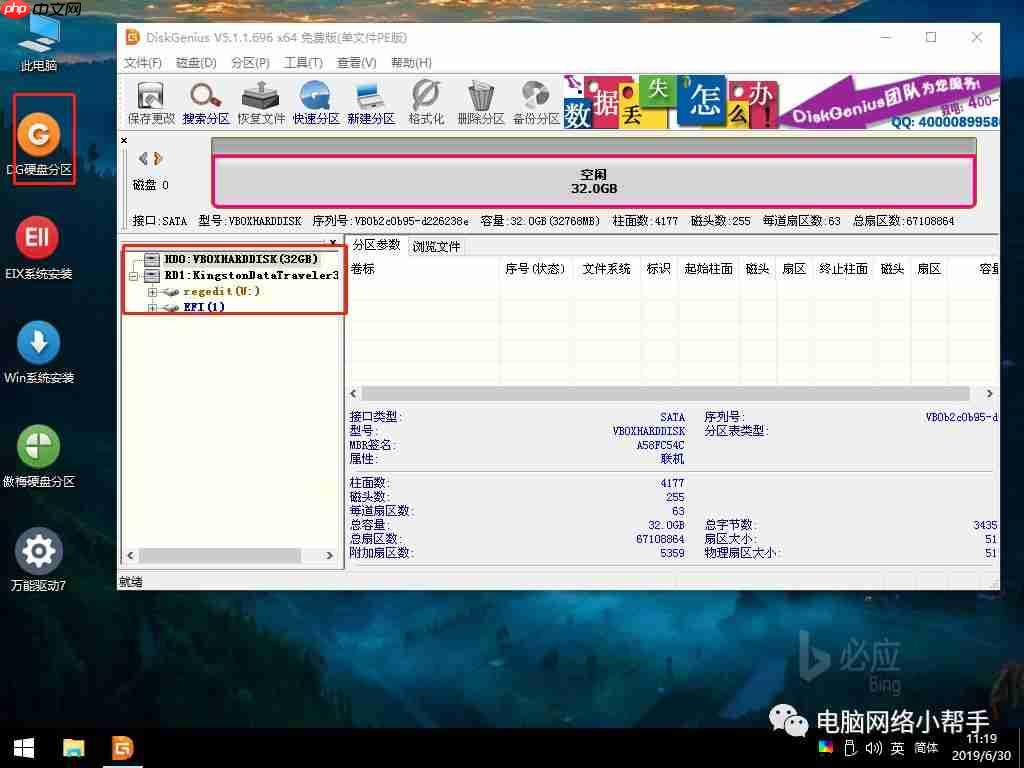Viewport: 1024px width, 768px height.
Task: Click the 备份分区 (Backup Partition) icon
Action: (534, 100)
